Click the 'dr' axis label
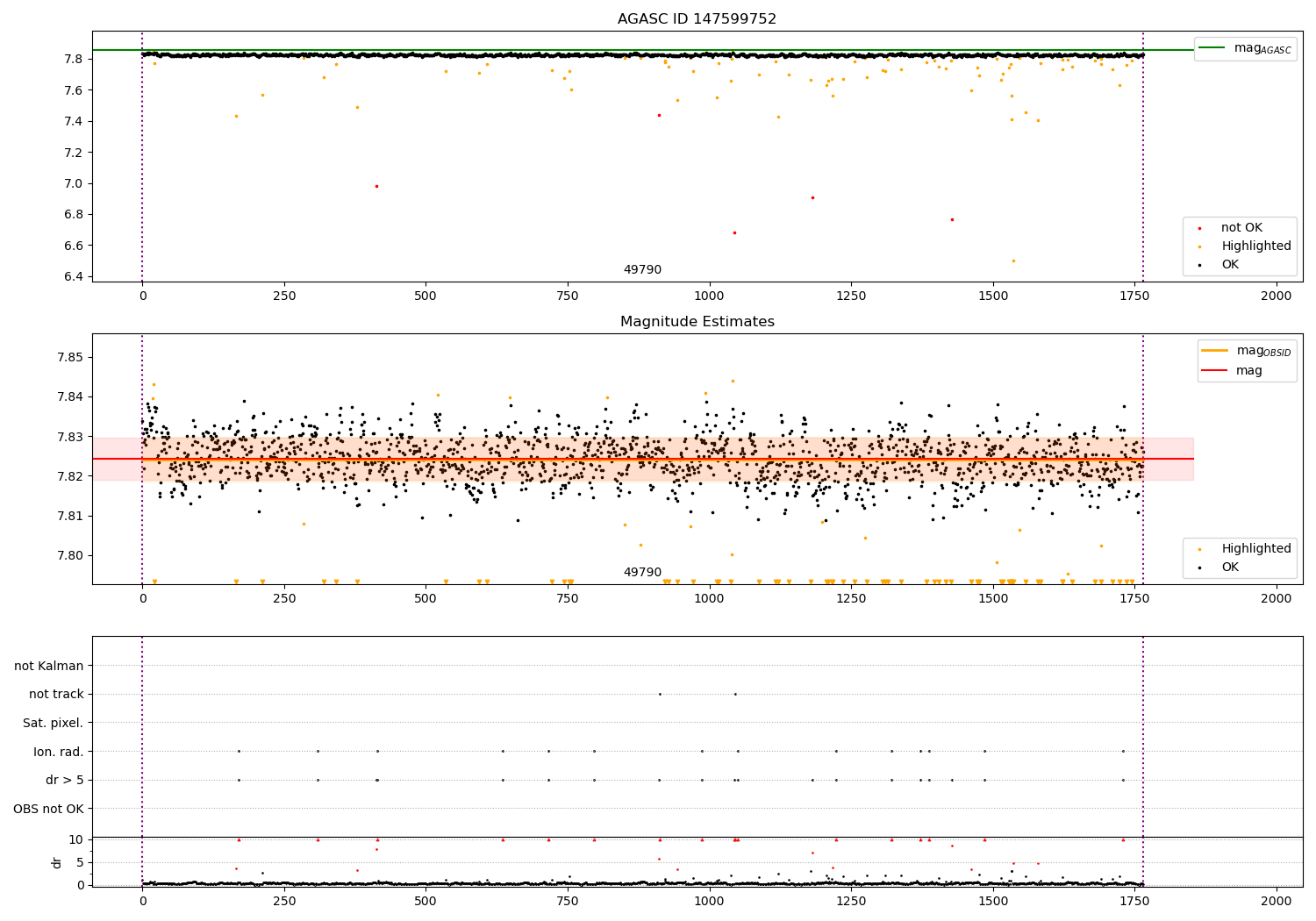This screenshot has height=921, width=1316. click(57, 862)
